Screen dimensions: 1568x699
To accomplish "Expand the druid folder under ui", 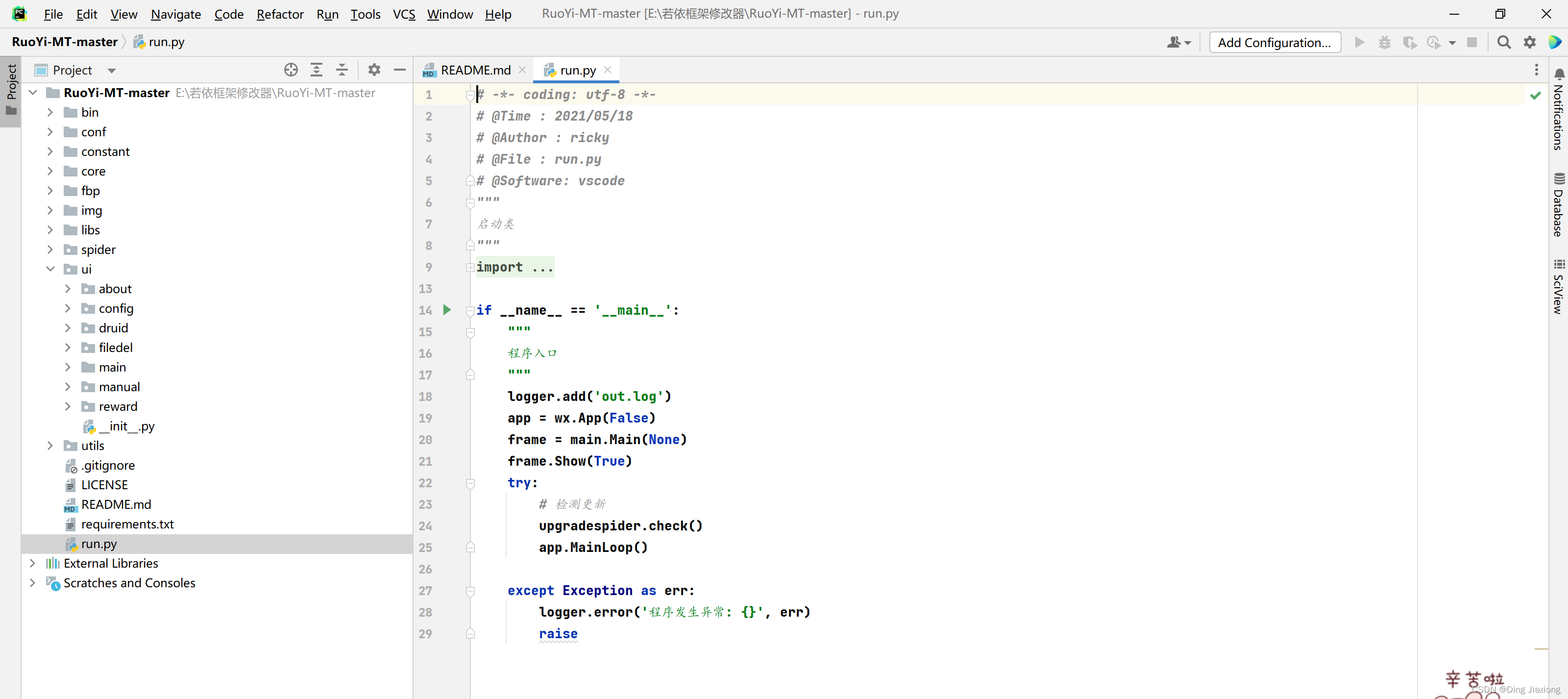I will tap(68, 328).
